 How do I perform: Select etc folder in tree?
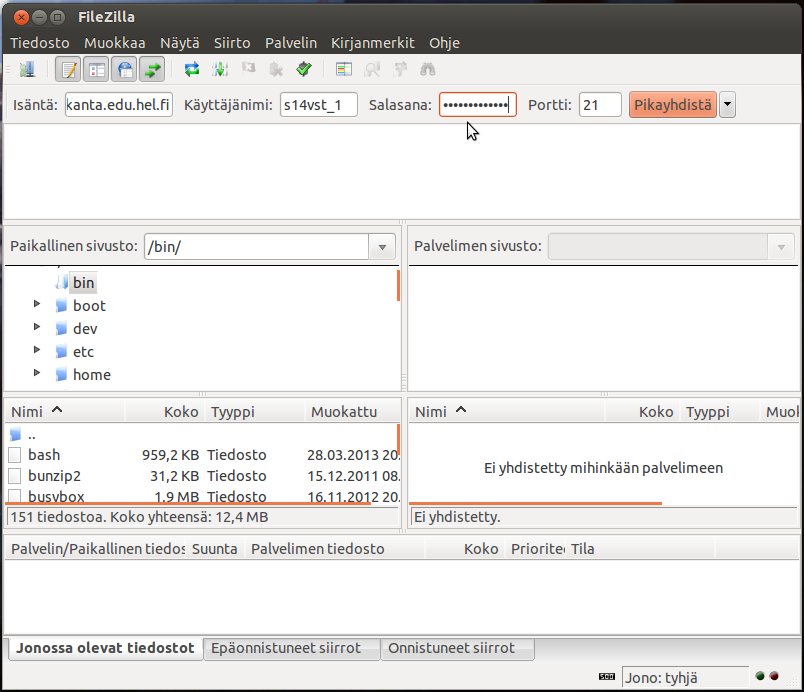coord(83,352)
